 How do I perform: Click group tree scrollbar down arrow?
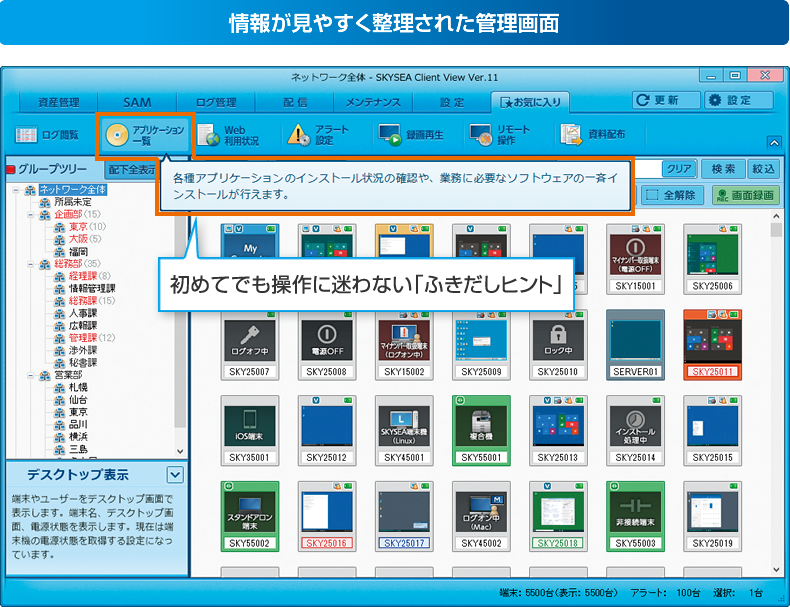180,451
